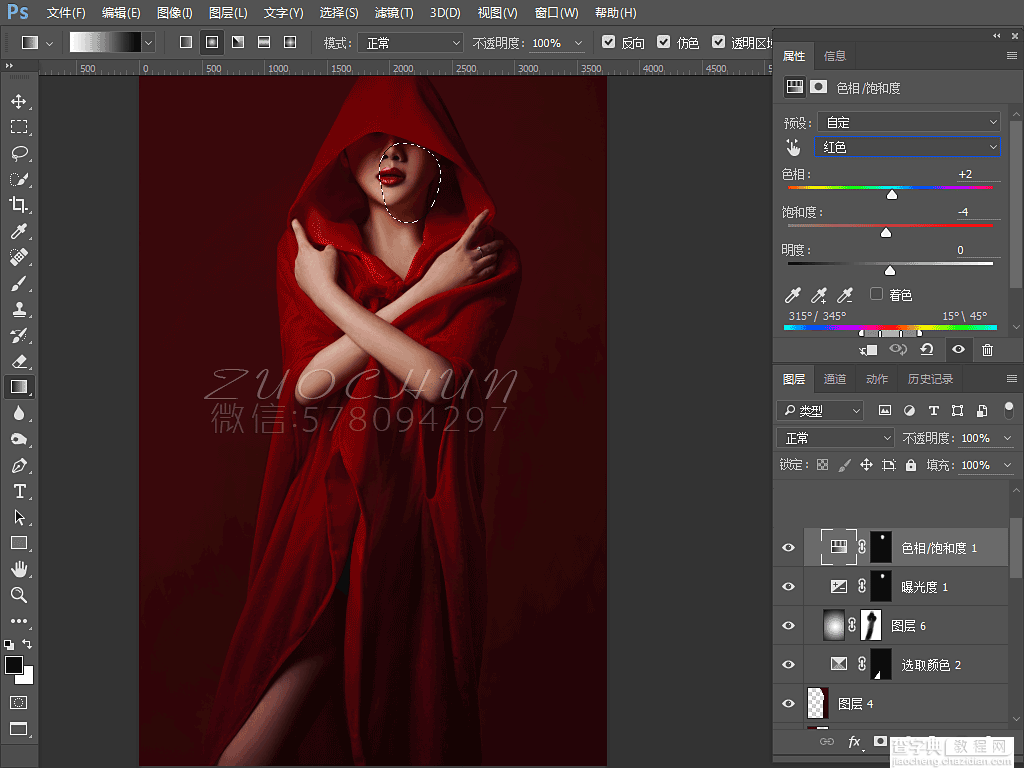Switch to the 历史记录 tab
This screenshot has width=1024, height=768.
(930, 379)
